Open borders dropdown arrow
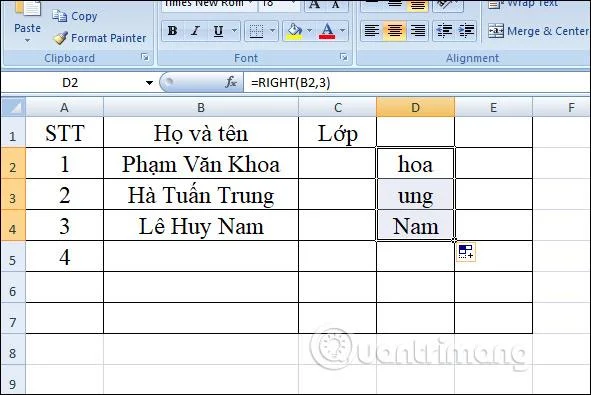Viewport: 591px width, 395px height. click(273, 31)
